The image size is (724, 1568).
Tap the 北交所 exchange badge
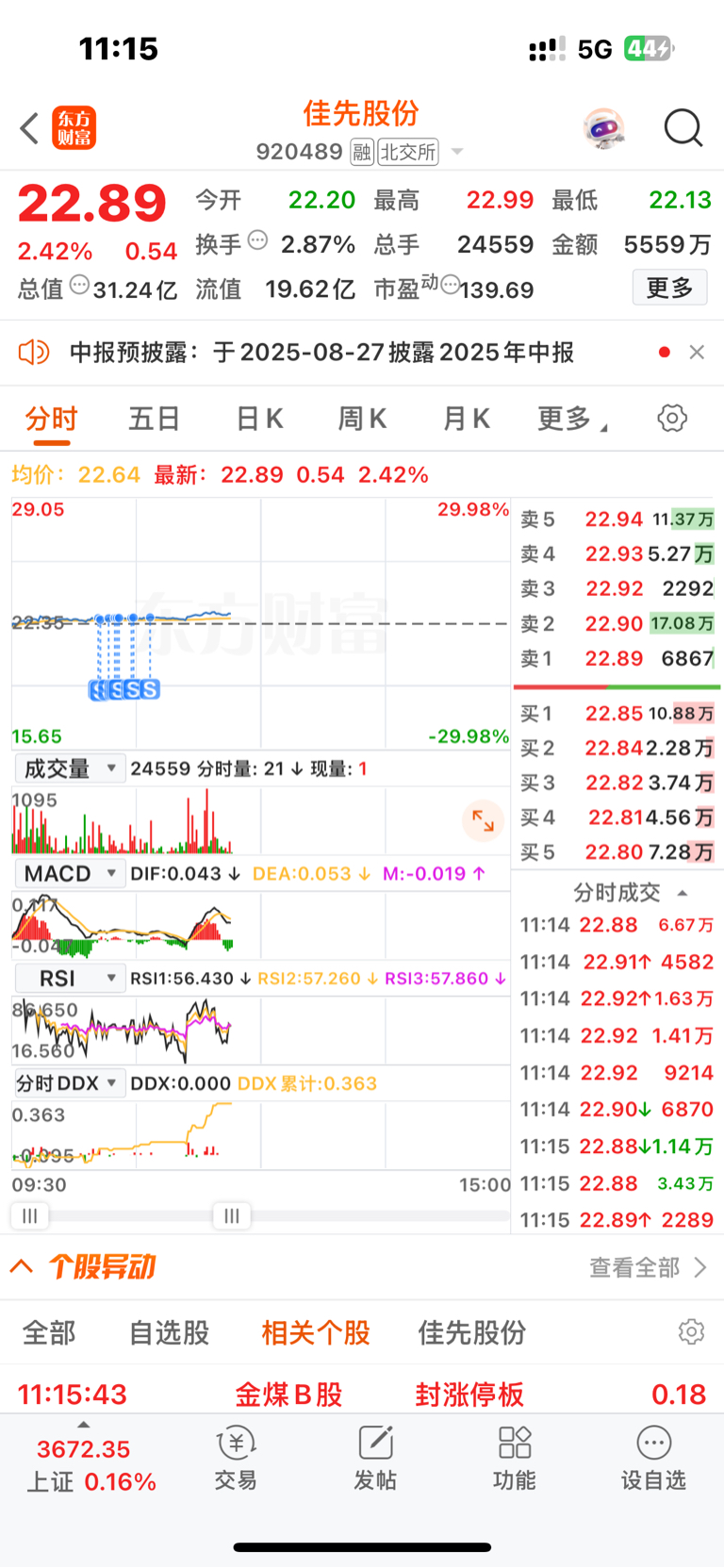point(408,152)
